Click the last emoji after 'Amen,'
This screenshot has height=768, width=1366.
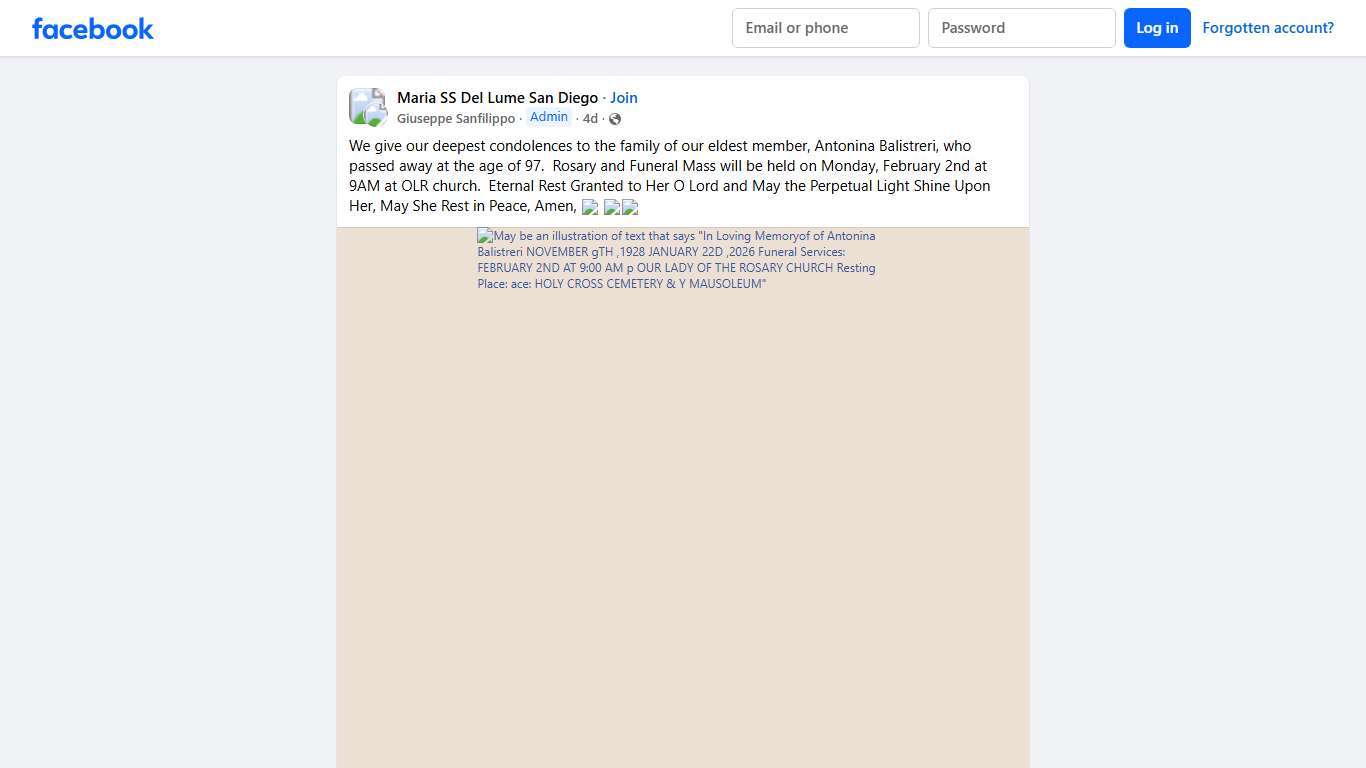[x=630, y=207]
